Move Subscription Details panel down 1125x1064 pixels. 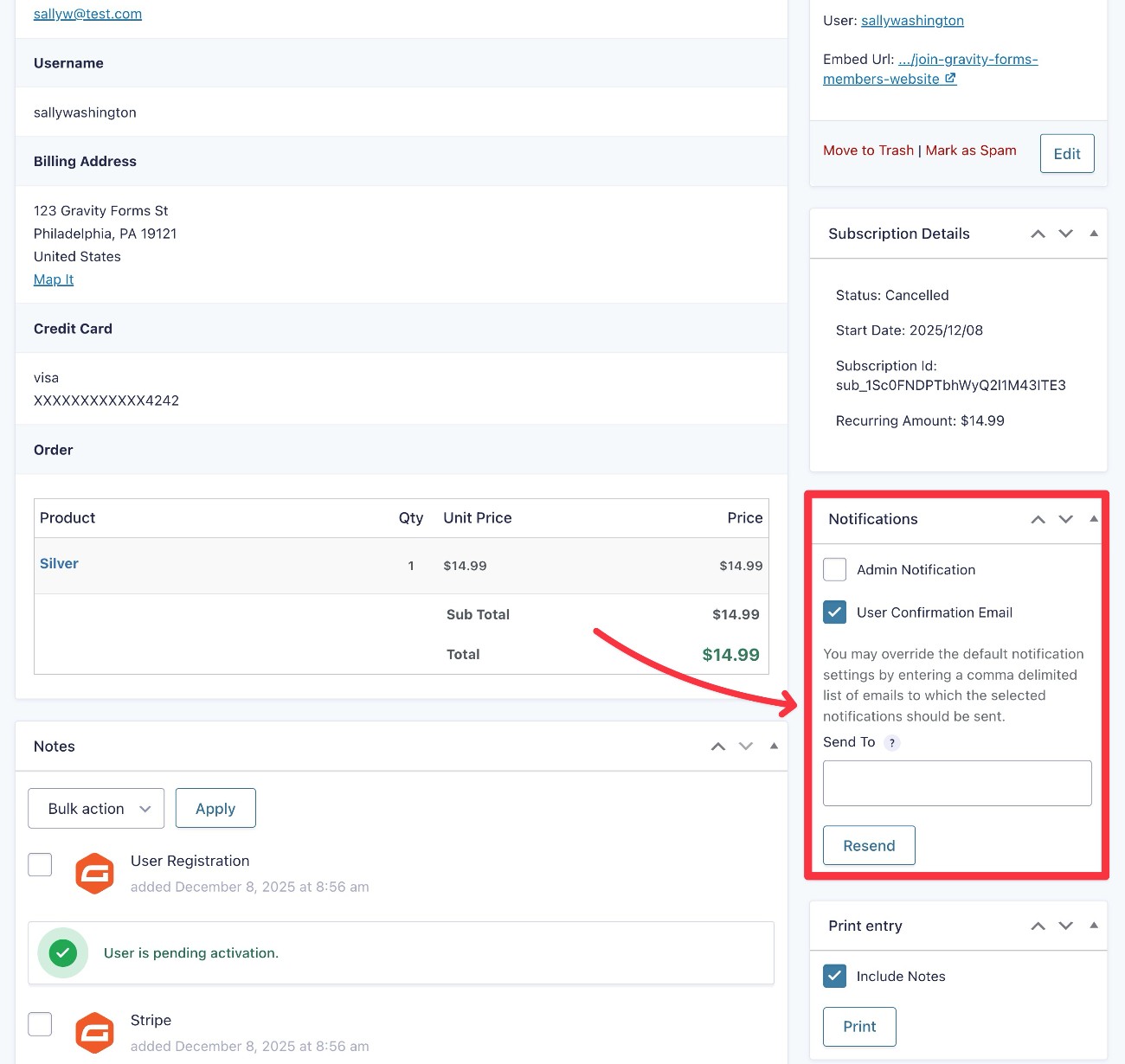pyautogui.click(x=1066, y=234)
